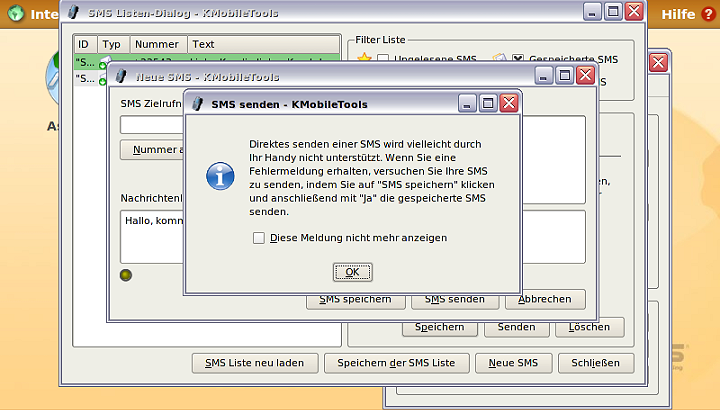
Task: Minimize the SMS senden dialog
Action: click(x=467, y=103)
